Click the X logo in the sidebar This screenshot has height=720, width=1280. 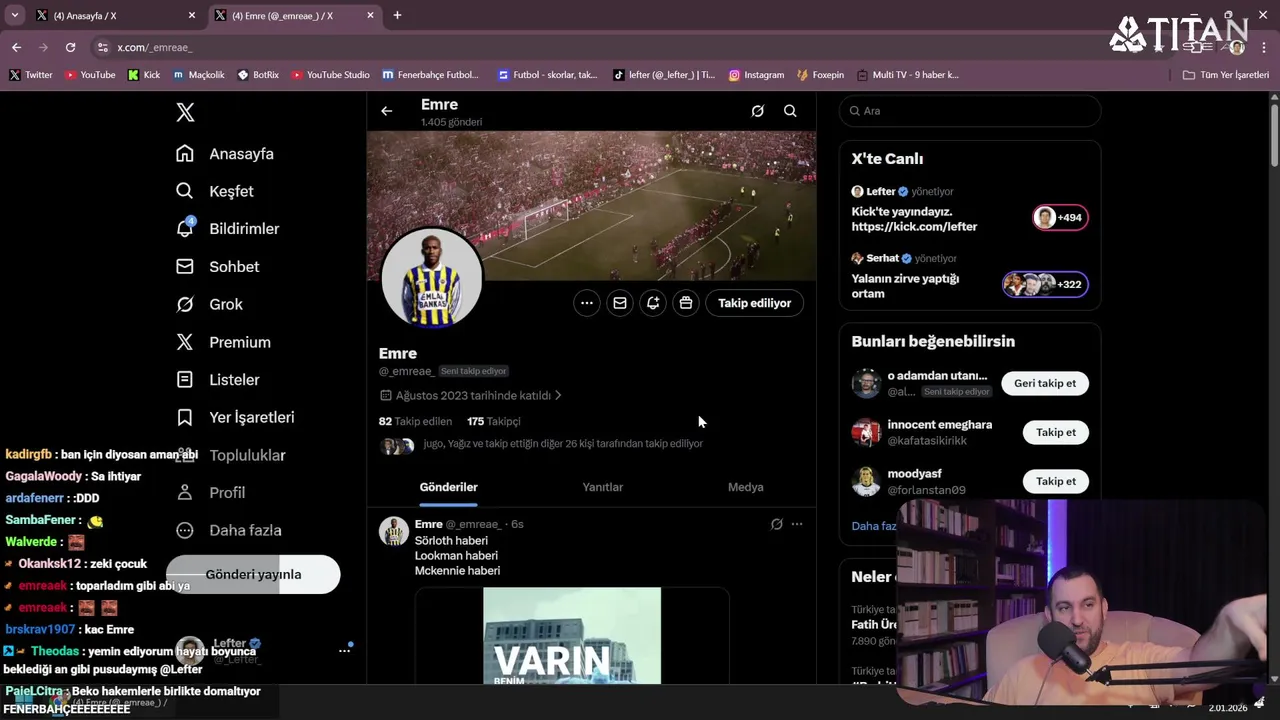point(185,112)
